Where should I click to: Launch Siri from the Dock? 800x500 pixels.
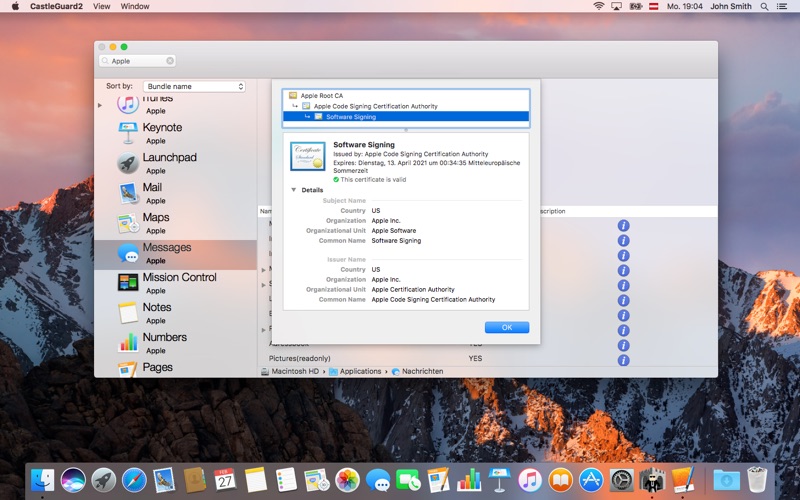73,480
